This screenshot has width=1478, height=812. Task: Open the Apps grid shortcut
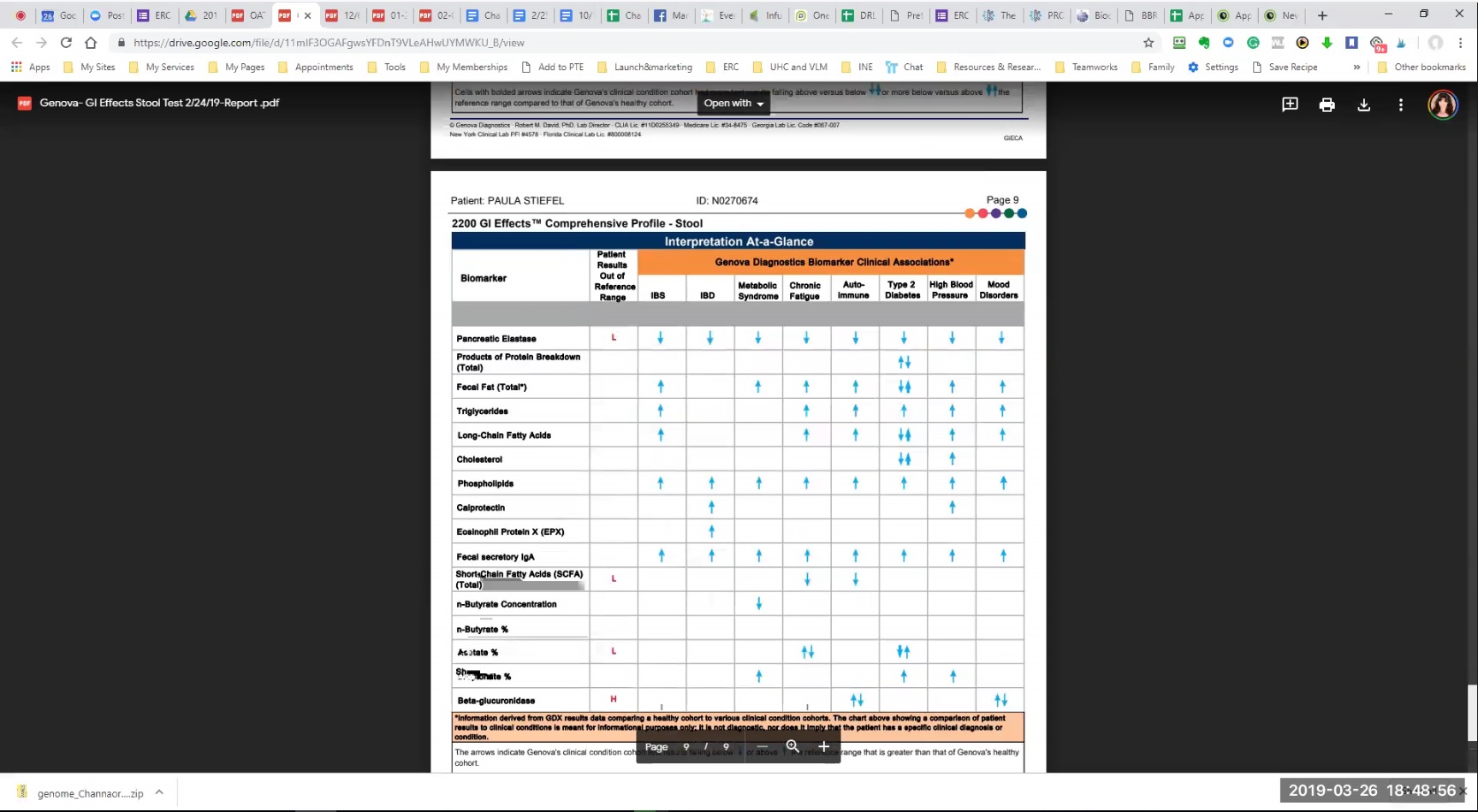click(x=30, y=67)
